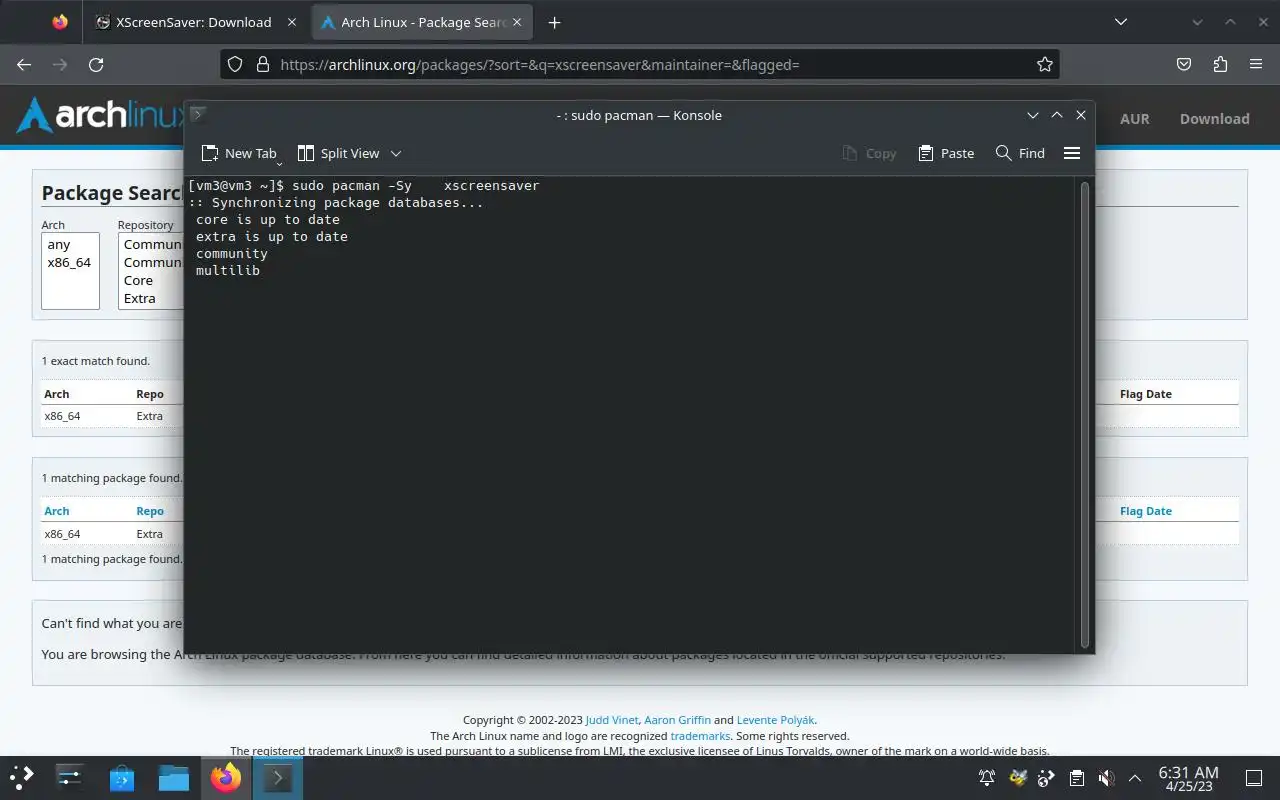Click Paste in Konsole toolbar
This screenshot has height=800, width=1280.
pos(946,153)
